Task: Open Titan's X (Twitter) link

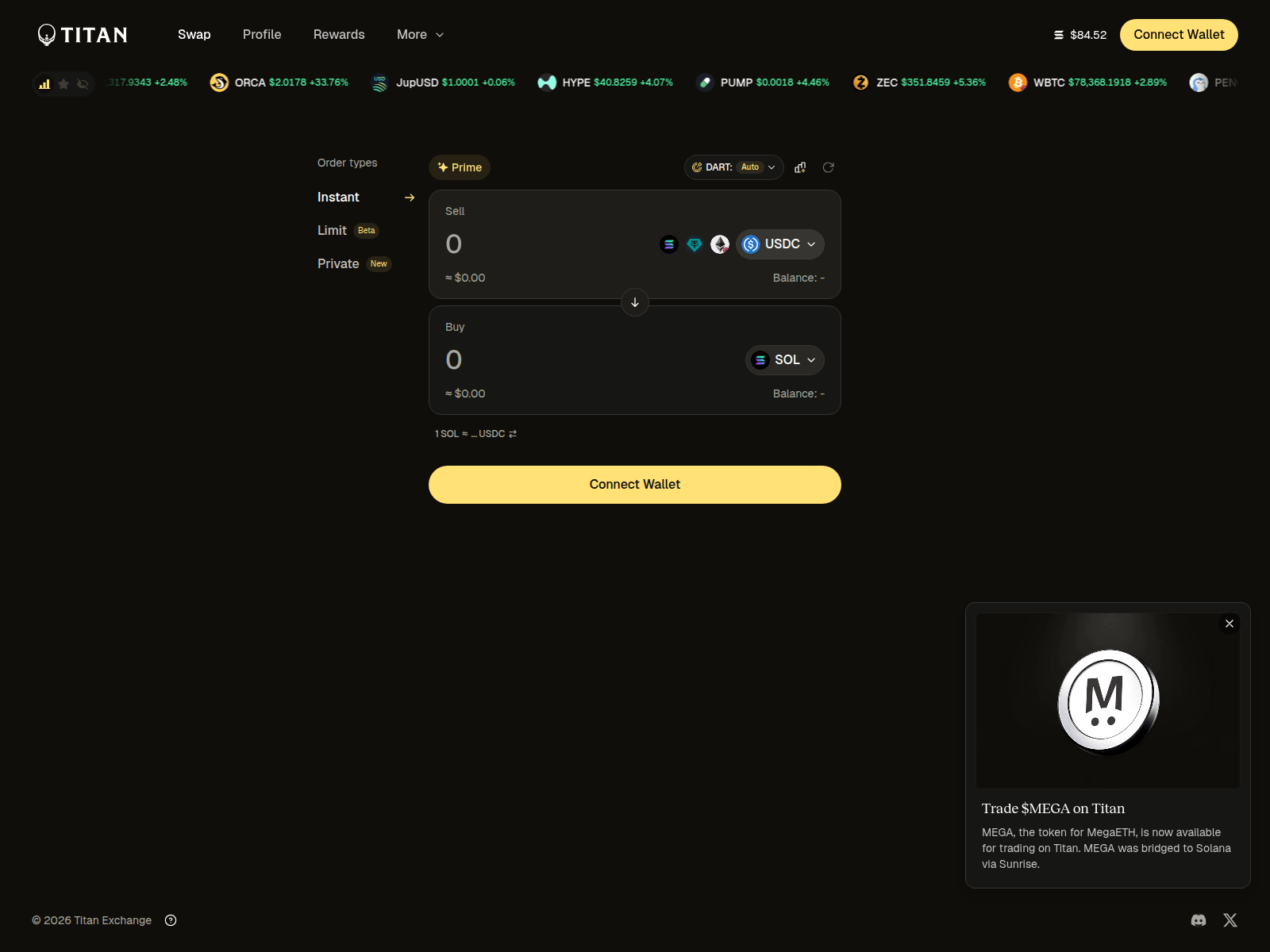Action: 1230,920
